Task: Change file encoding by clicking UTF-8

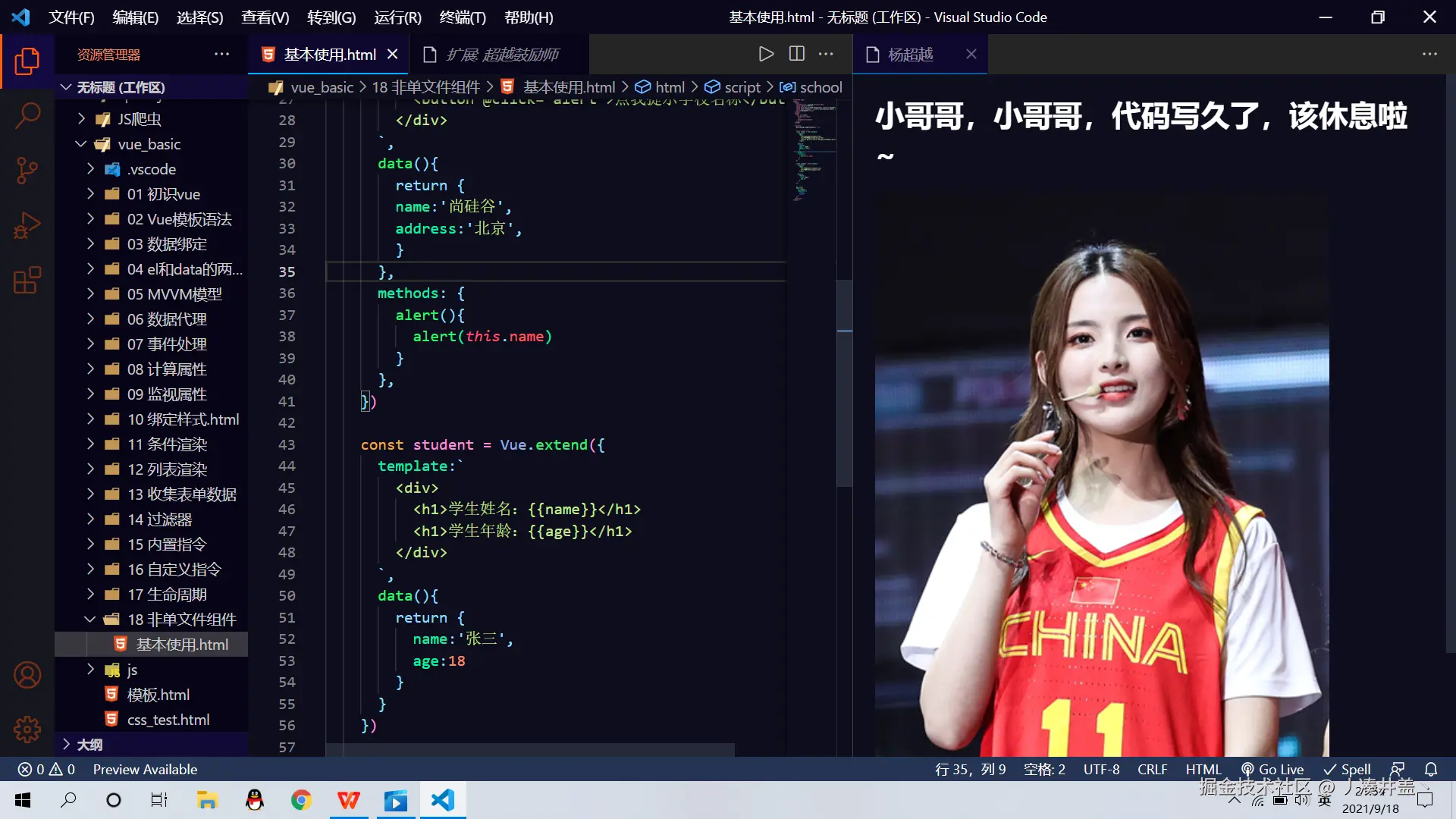Action: [x=1101, y=769]
